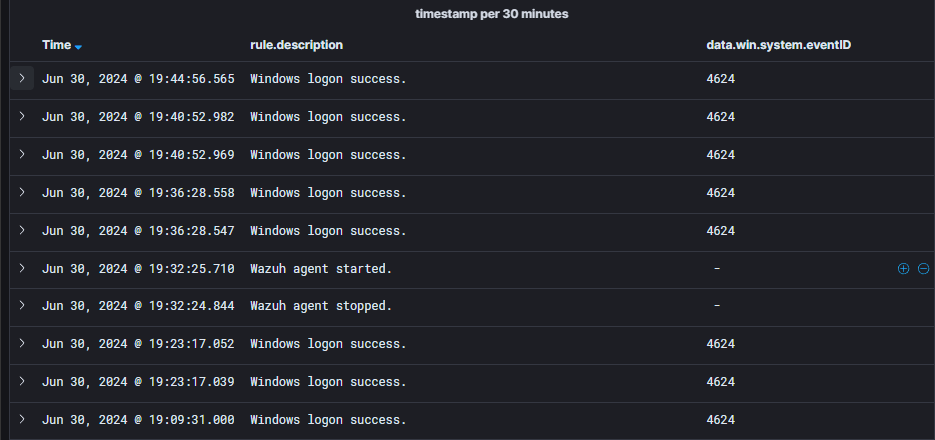Expand the 19:36:28.547 event row

click(22, 231)
